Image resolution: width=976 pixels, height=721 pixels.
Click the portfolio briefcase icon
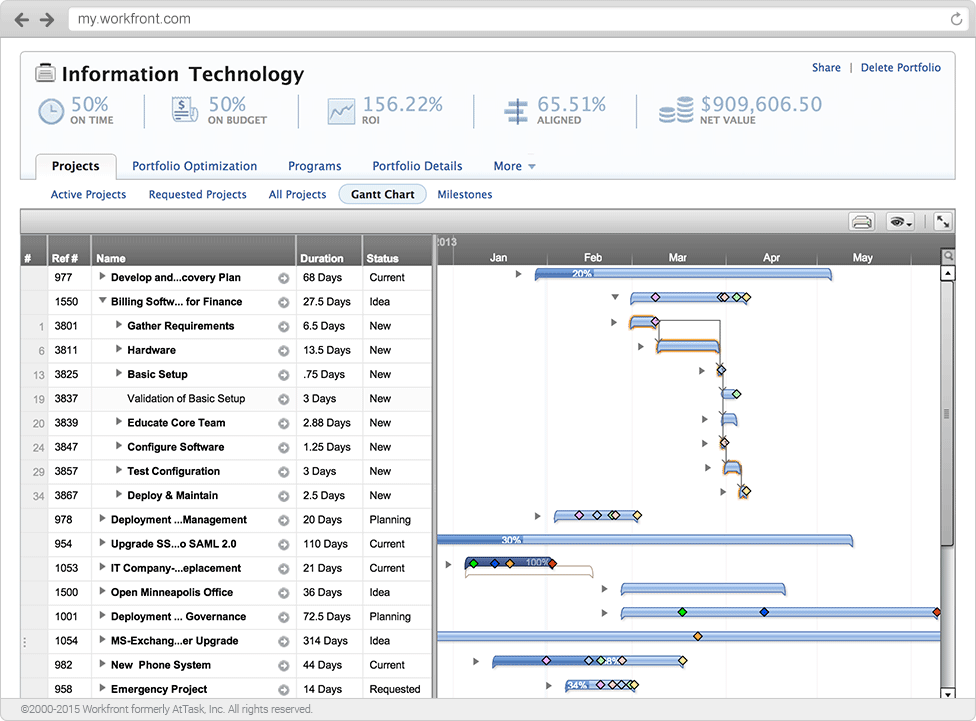pos(45,73)
